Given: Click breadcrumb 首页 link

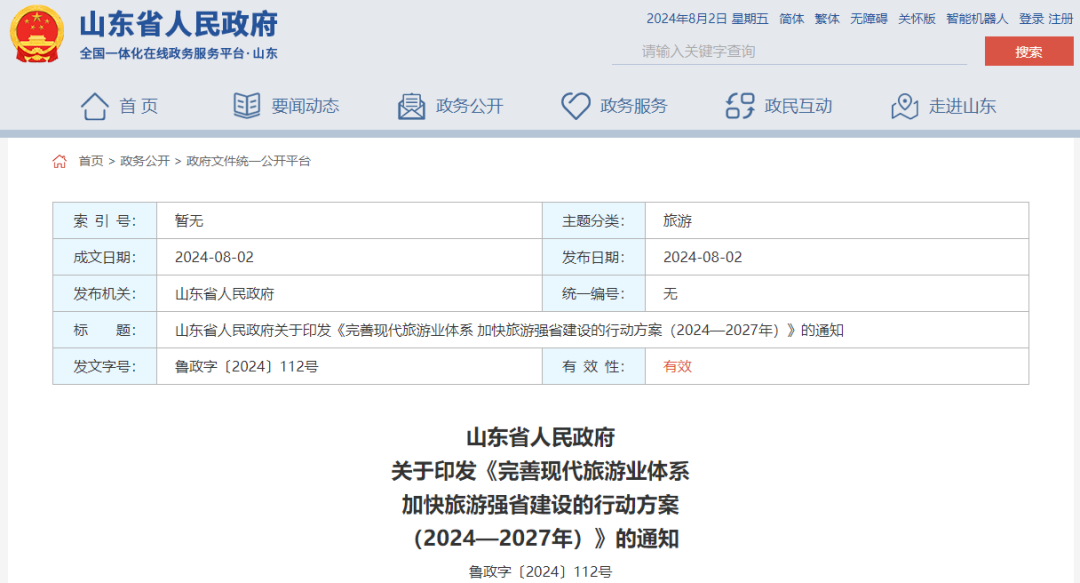Looking at the screenshot, I should coord(91,161).
